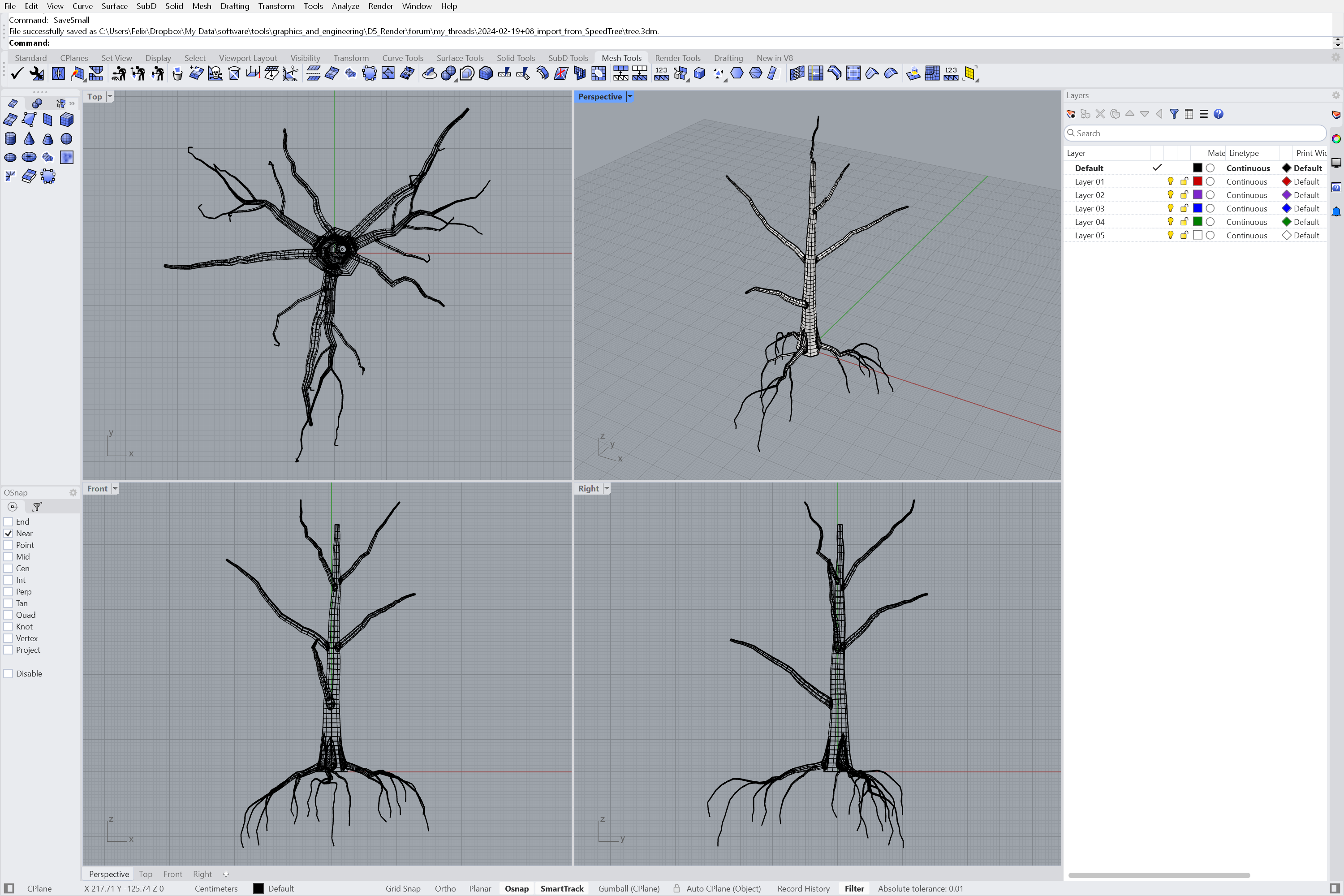Click the Layers panel gear settings icon

(1336, 95)
